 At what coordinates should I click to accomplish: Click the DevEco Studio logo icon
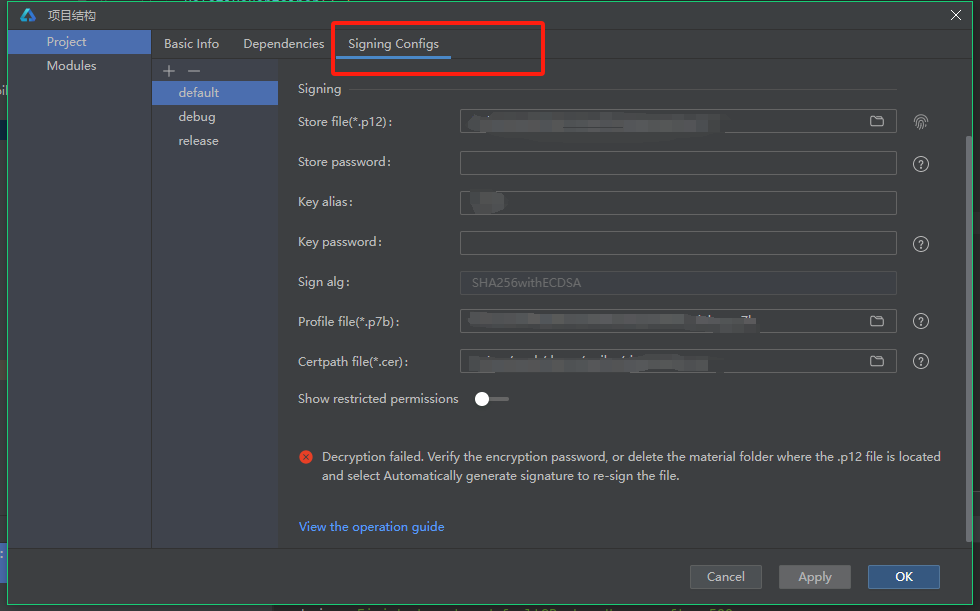tap(28, 15)
